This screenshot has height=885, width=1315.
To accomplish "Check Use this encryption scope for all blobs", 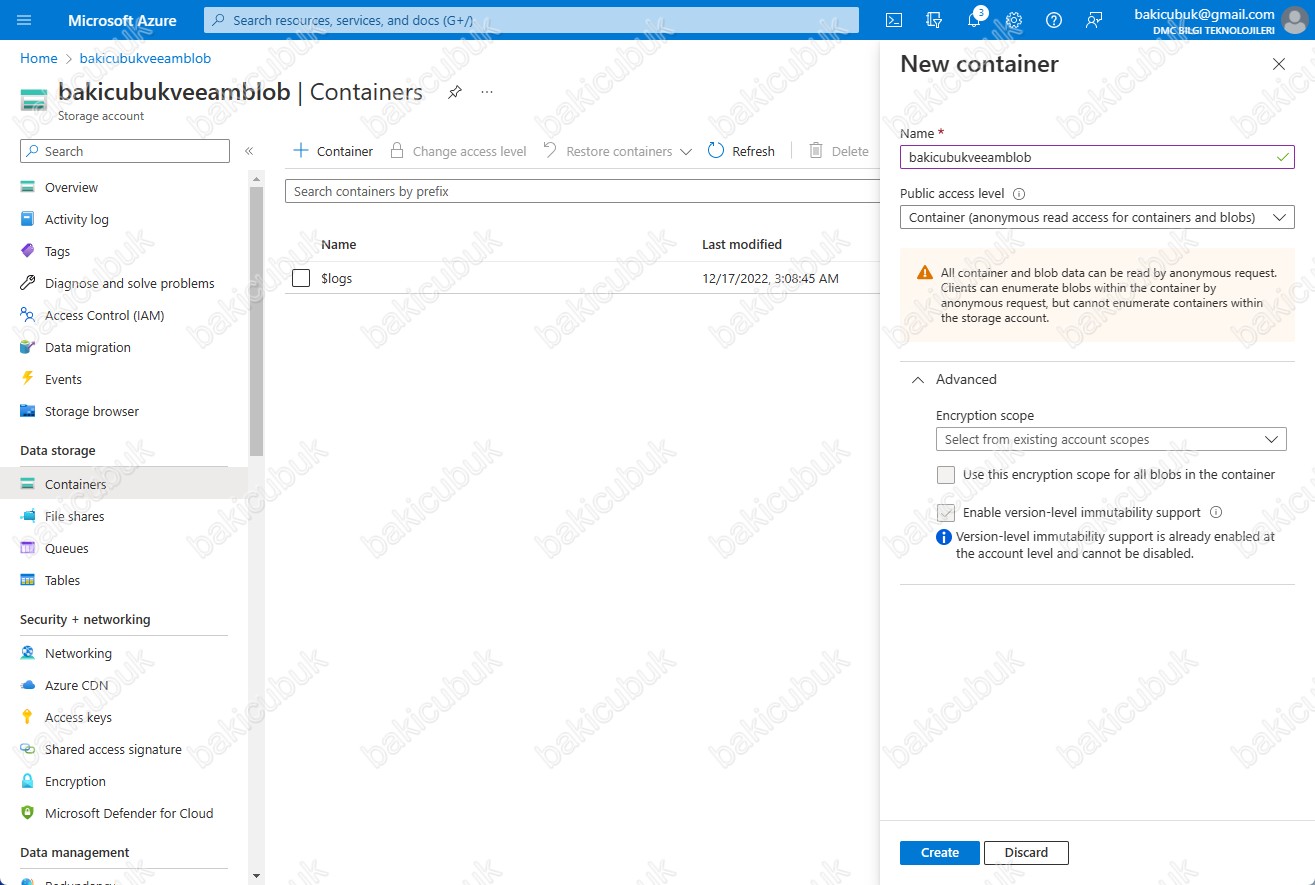I will coord(946,475).
